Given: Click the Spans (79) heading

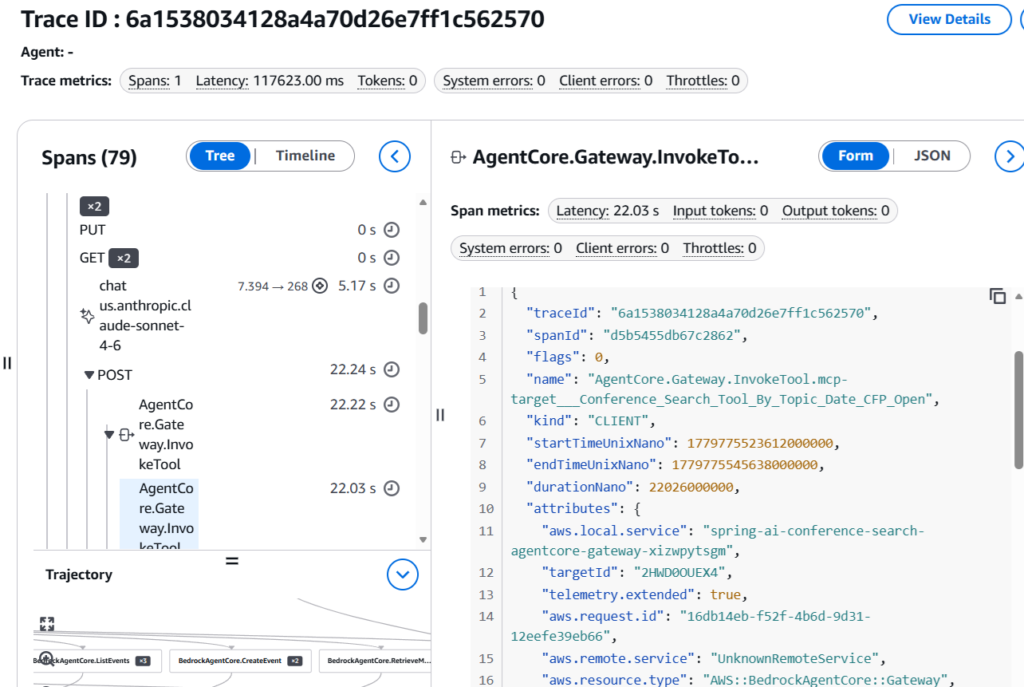Looking at the screenshot, I should (x=89, y=157).
